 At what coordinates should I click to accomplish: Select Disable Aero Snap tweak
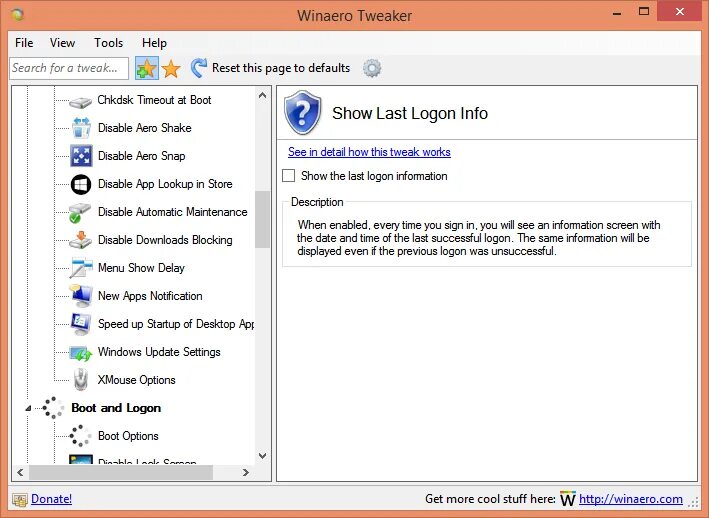coord(142,156)
